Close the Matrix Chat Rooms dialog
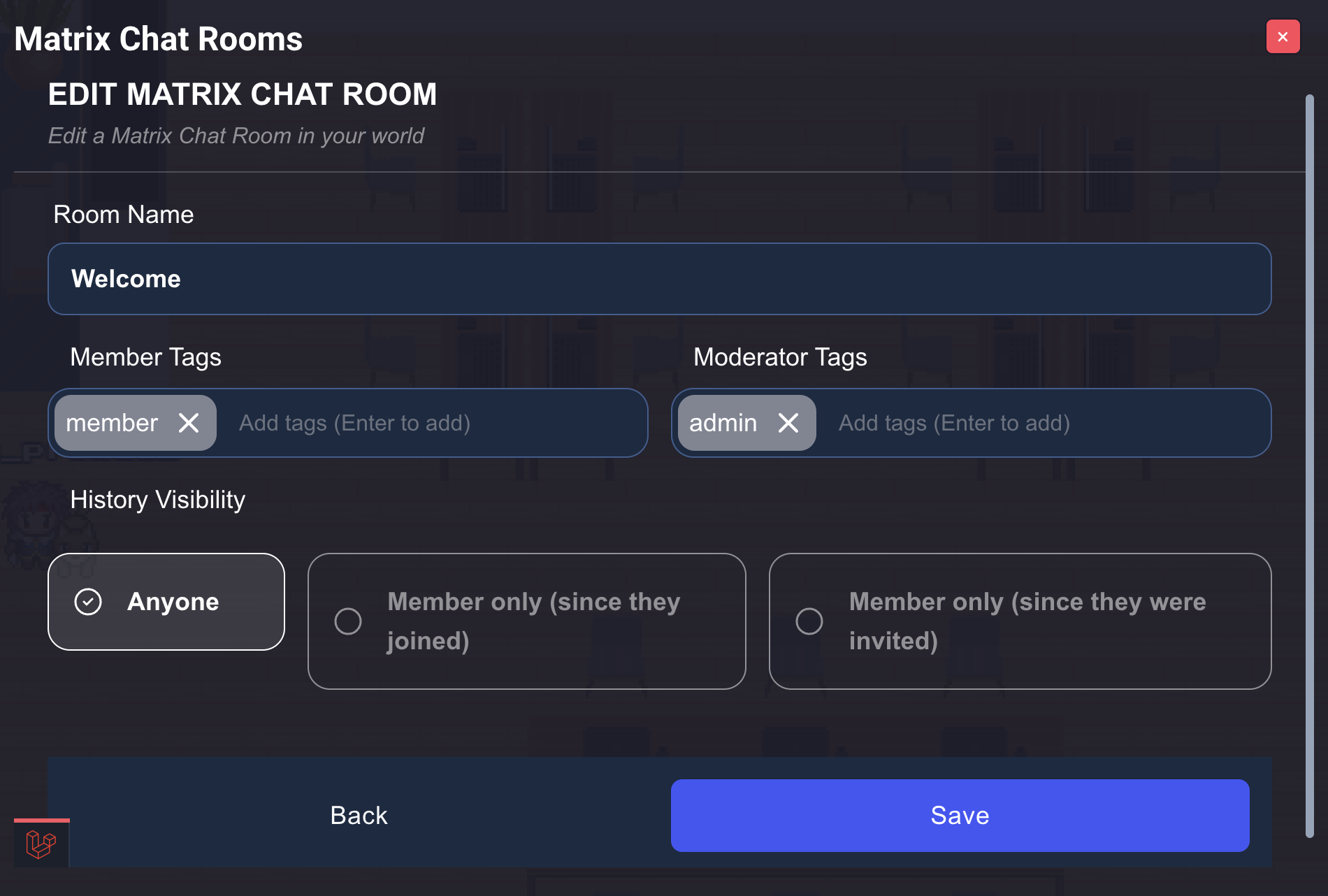Image resolution: width=1328 pixels, height=896 pixels. pyautogui.click(x=1283, y=36)
